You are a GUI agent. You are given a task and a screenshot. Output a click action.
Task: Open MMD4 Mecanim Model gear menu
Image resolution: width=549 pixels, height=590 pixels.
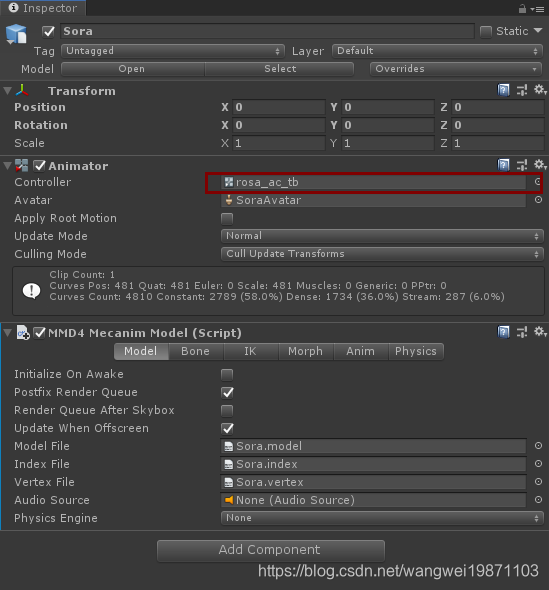click(540, 331)
